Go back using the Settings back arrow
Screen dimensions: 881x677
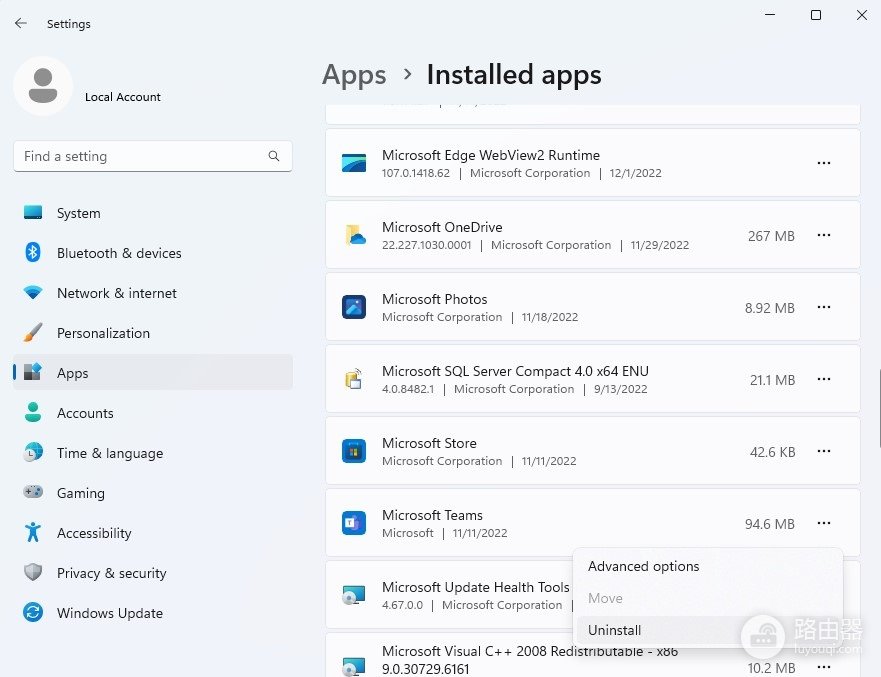pyautogui.click(x=21, y=23)
